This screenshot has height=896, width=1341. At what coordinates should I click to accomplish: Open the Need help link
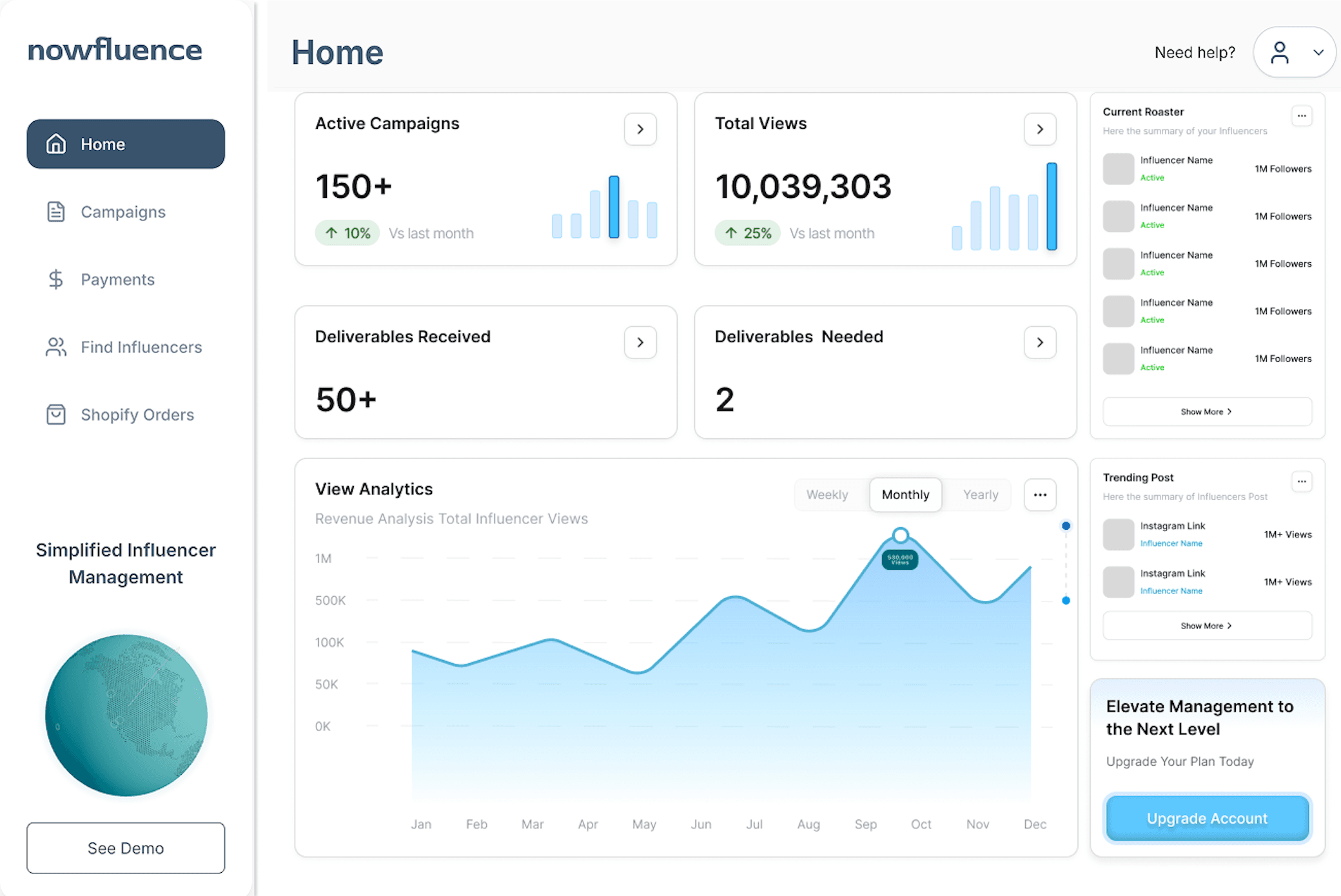click(1195, 52)
